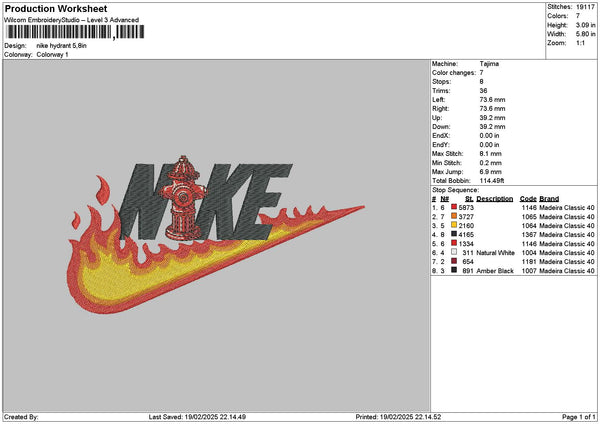Click the dark swatch with 4165 stitches
Image resolution: width=600 pixels, height=424 pixels.
point(454,234)
